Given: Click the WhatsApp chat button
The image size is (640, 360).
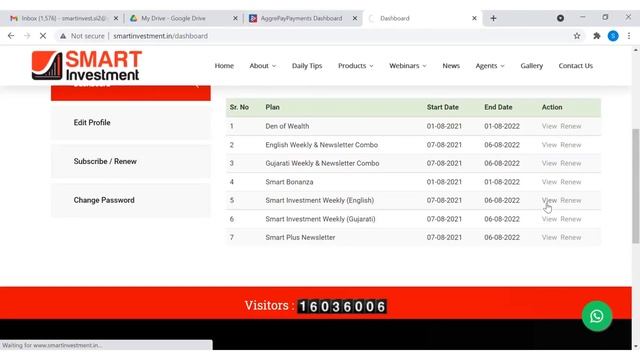Looking at the screenshot, I should pos(597,316).
